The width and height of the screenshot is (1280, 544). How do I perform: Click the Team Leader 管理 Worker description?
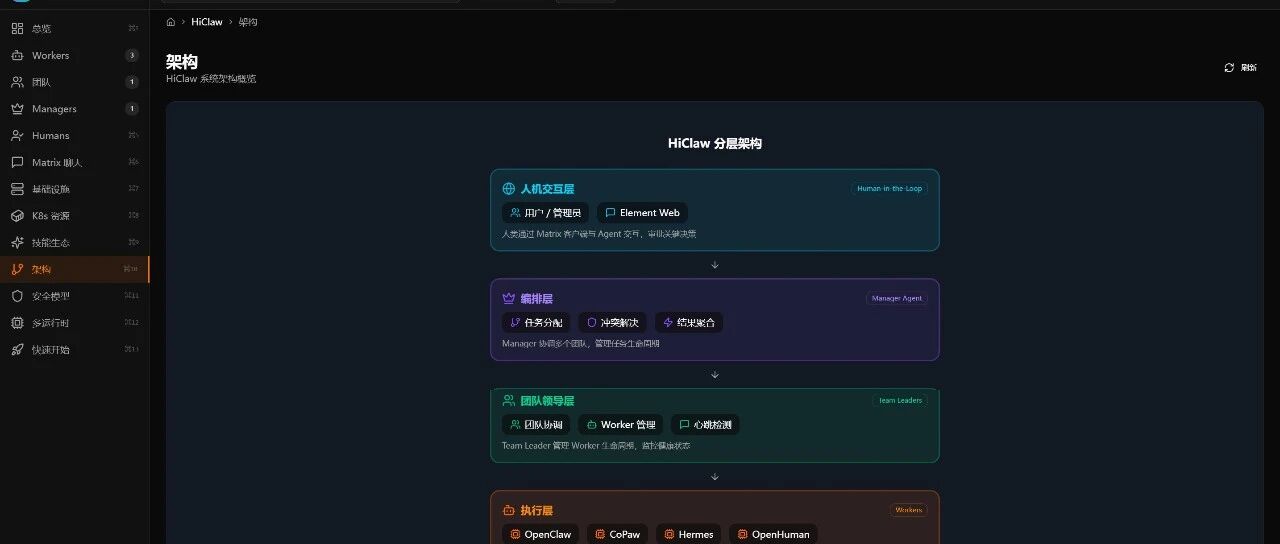coord(596,446)
